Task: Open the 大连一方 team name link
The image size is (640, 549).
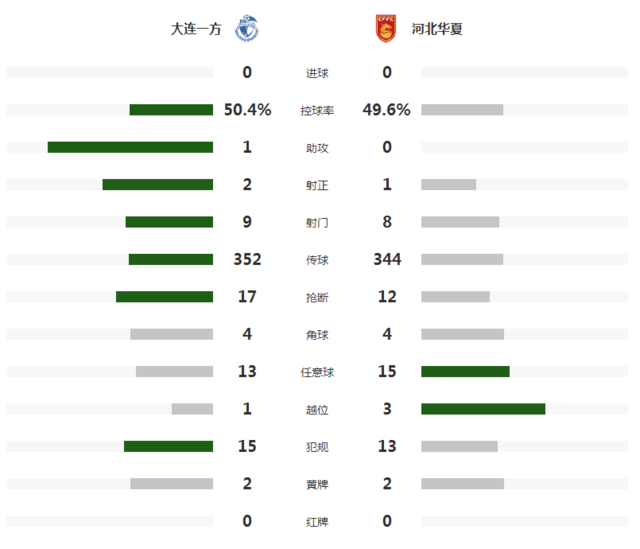Action: tap(196, 29)
